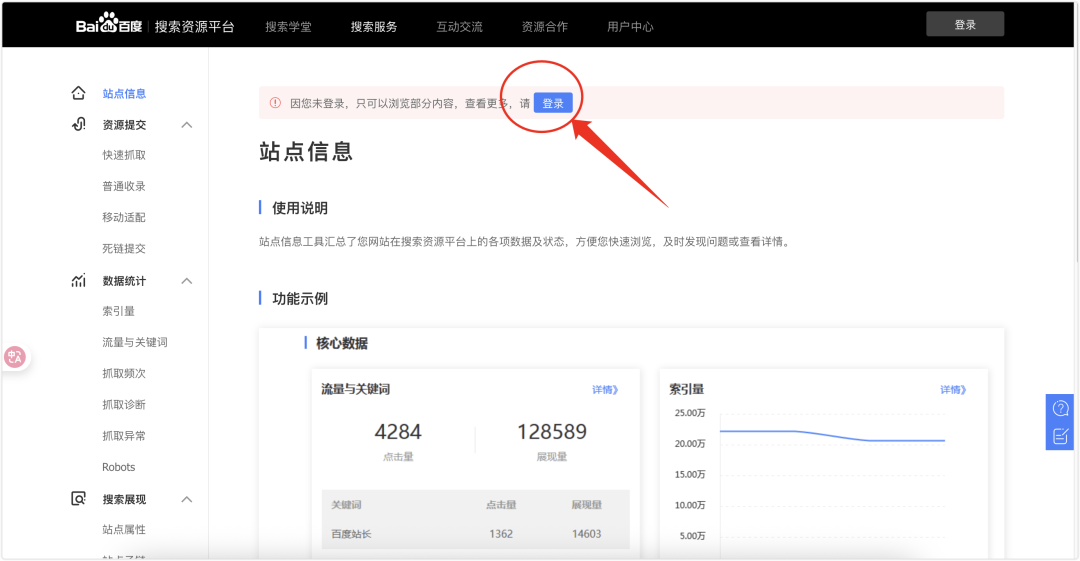Screen dimensions: 1080x561
Task: Open 详情 link for 流量与关键词 card
Action: tap(605, 389)
